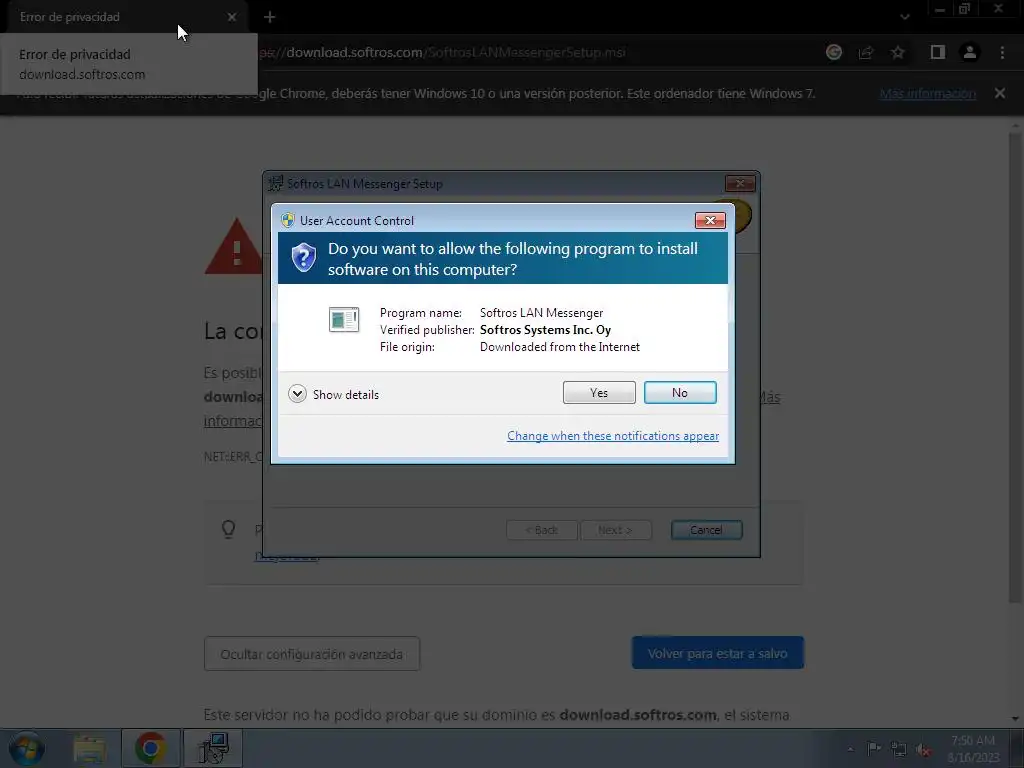Image resolution: width=1024 pixels, height=768 pixels.
Task: Open Chrome profile avatar menu
Action: click(970, 52)
